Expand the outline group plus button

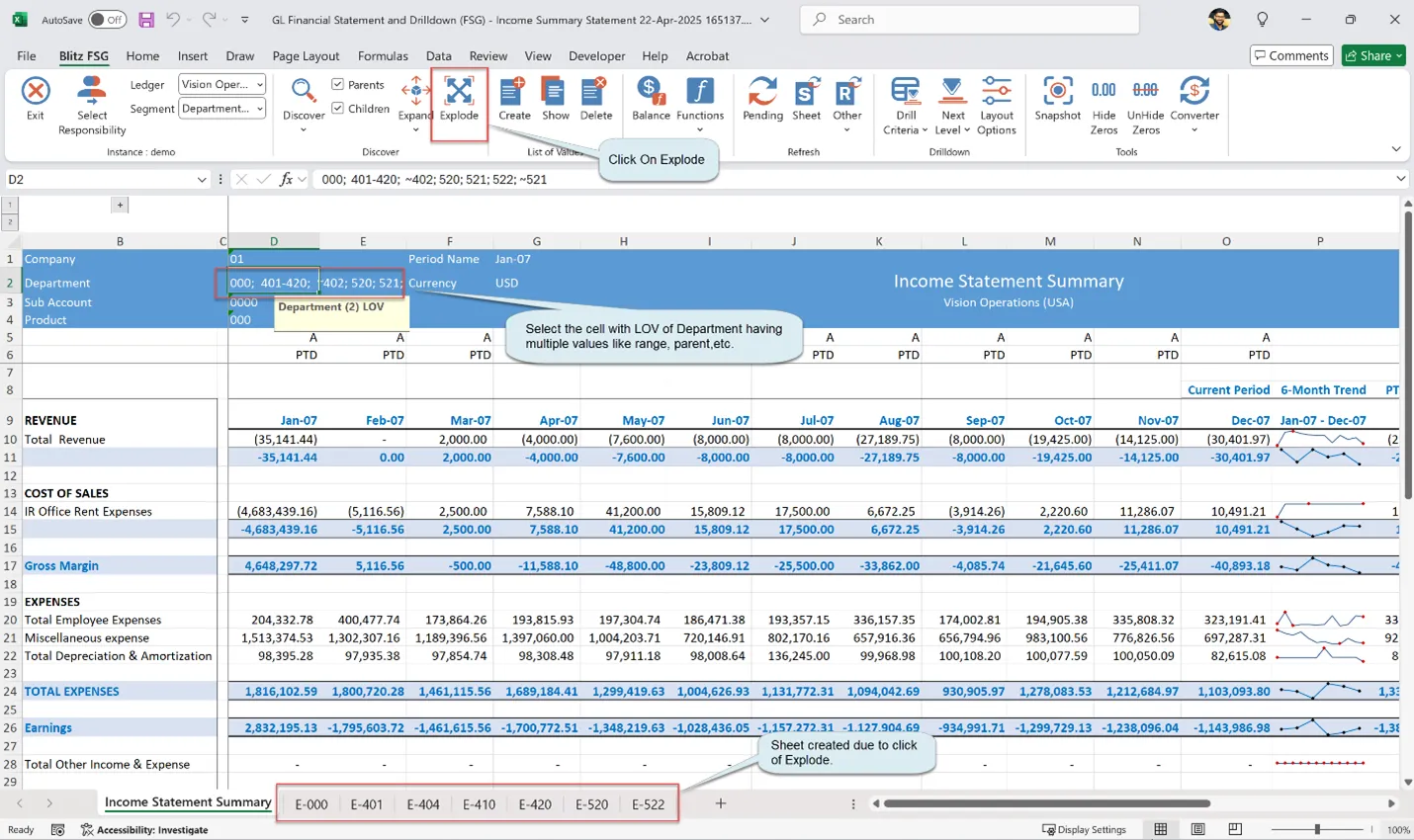[x=120, y=206]
